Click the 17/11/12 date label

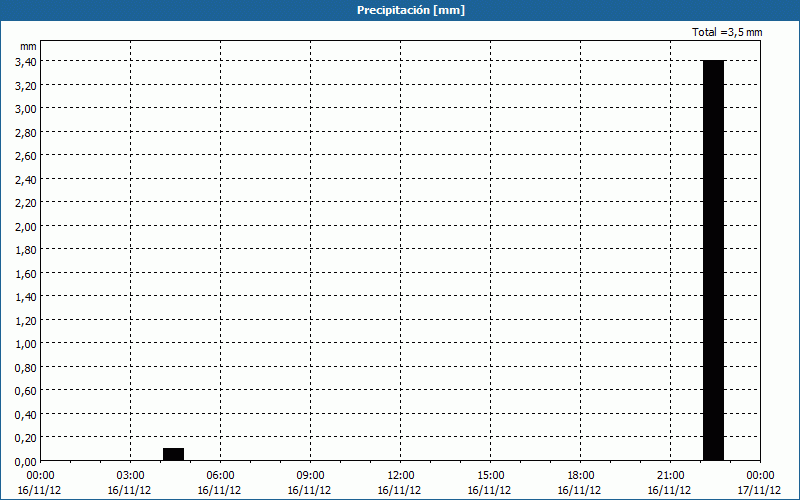[x=759, y=490]
